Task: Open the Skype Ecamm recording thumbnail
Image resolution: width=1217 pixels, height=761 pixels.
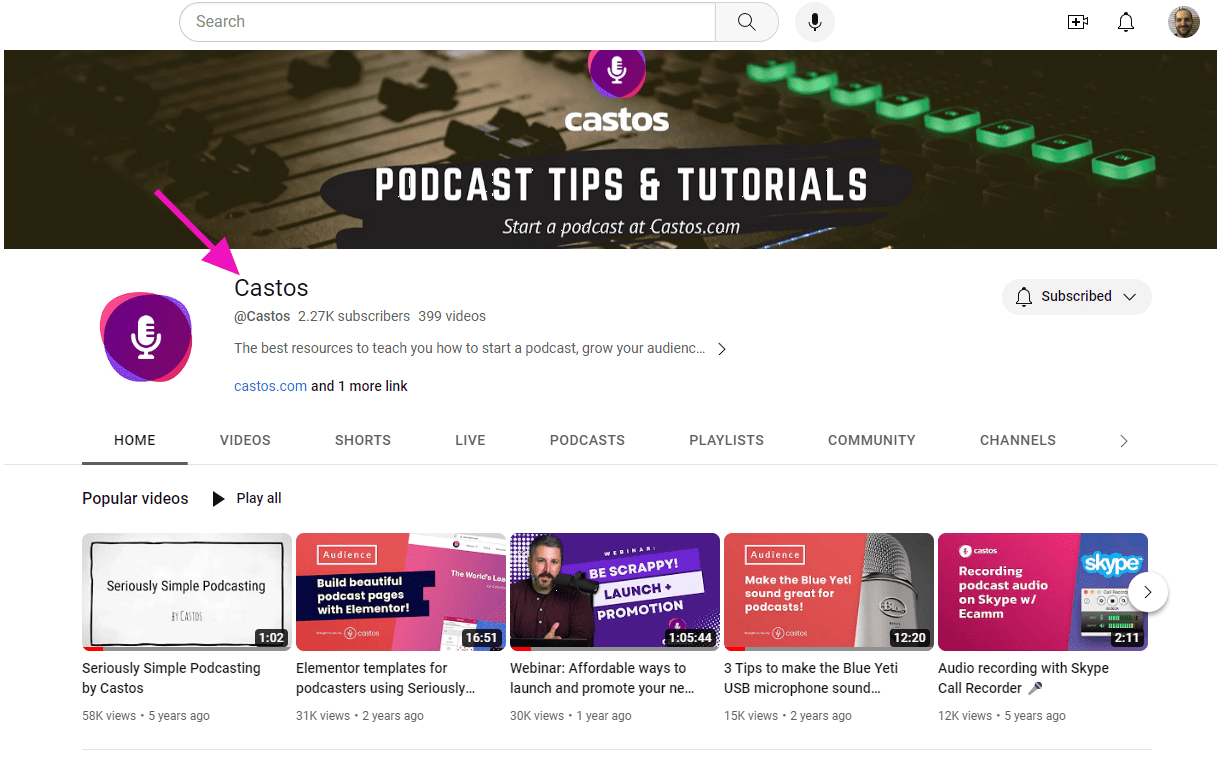Action: (1043, 592)
